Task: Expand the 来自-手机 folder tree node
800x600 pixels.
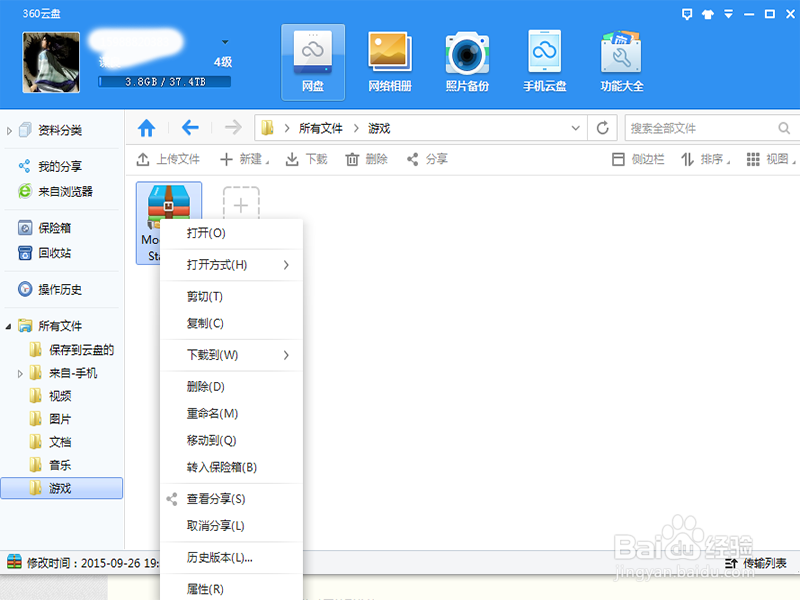Action: coord(18,372)
